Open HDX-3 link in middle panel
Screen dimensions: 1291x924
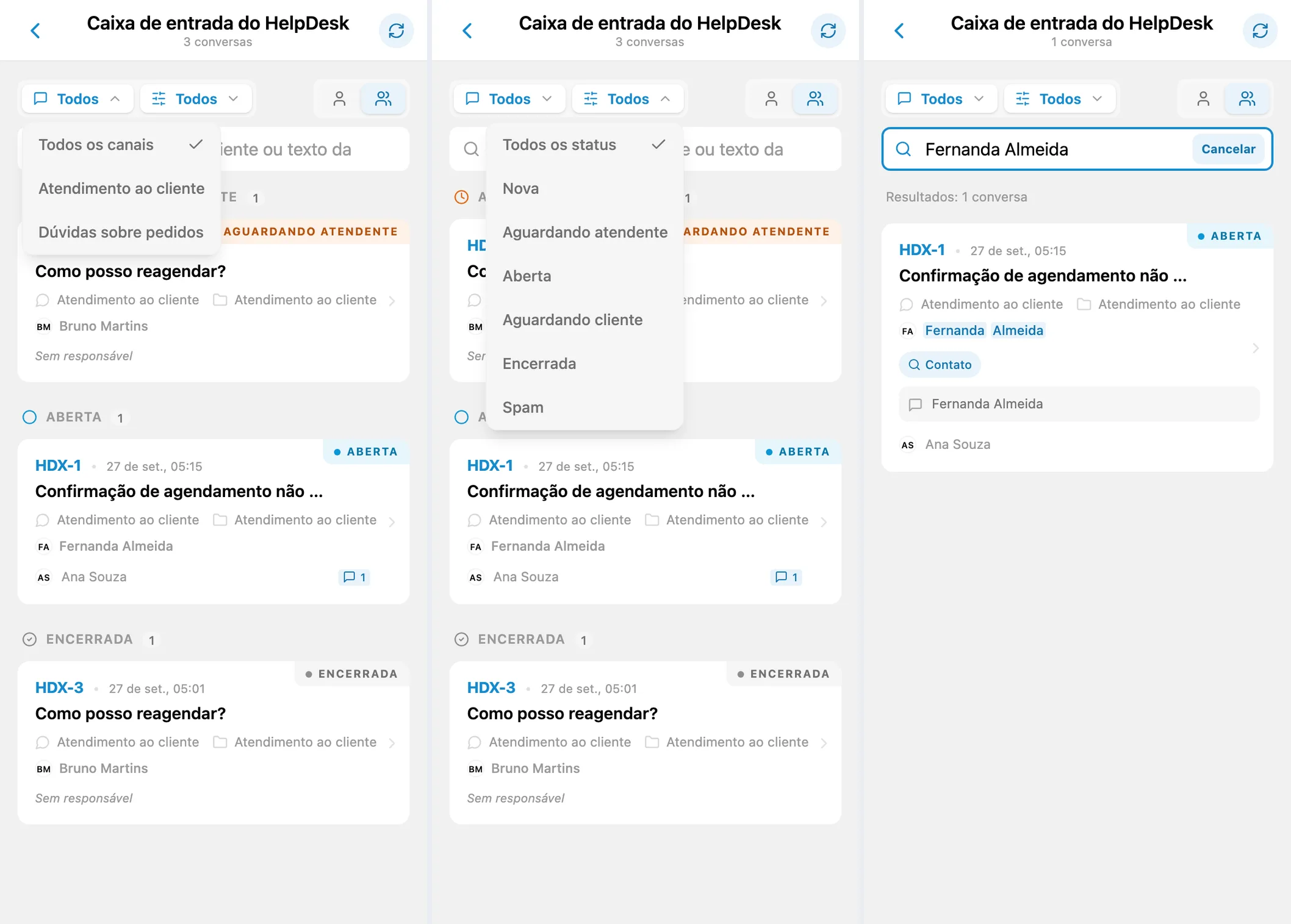coord(491,688)
